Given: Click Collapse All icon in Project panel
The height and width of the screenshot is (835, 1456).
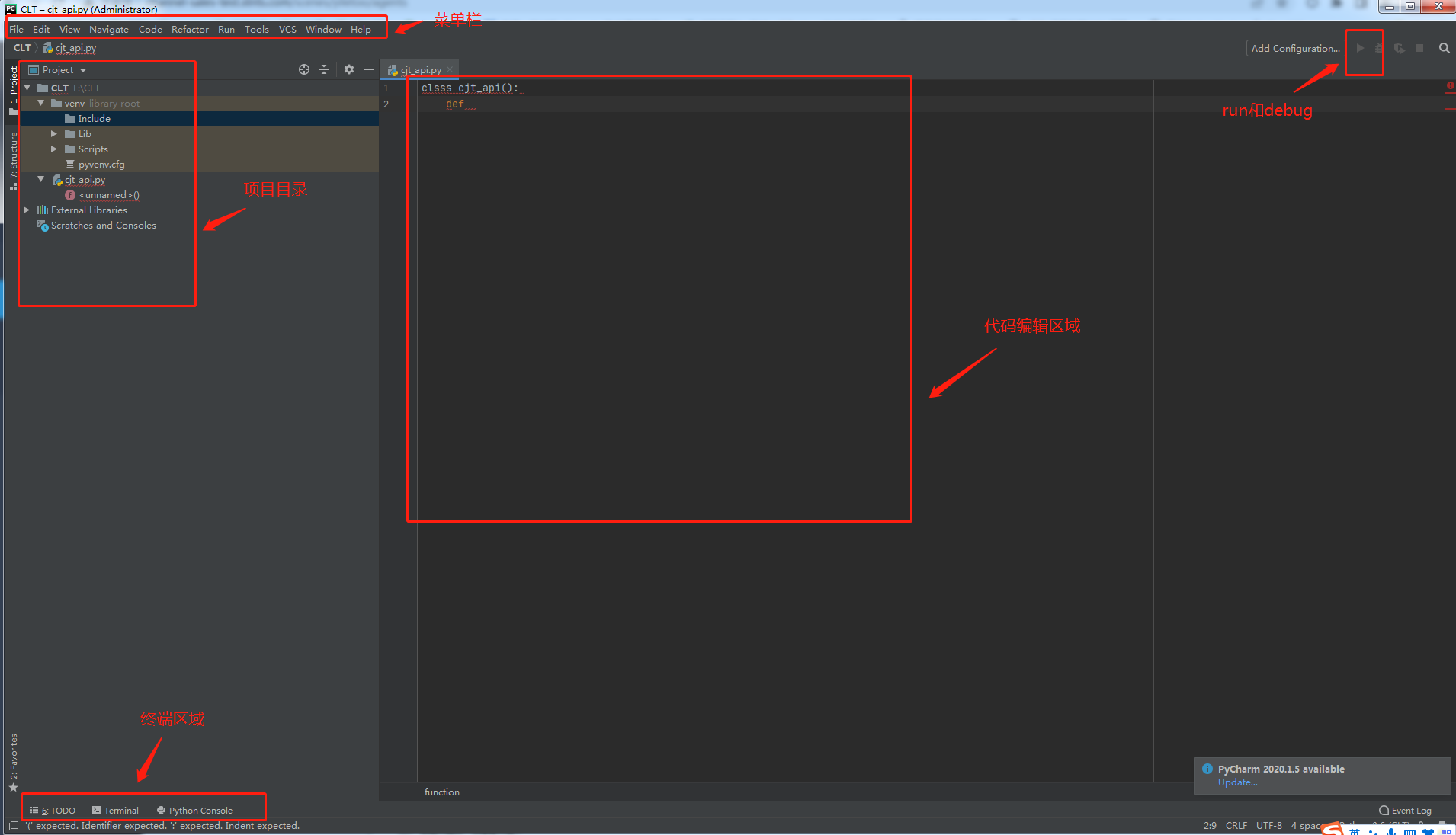Looking at the screenshot, I should click(x=324, y=69).
